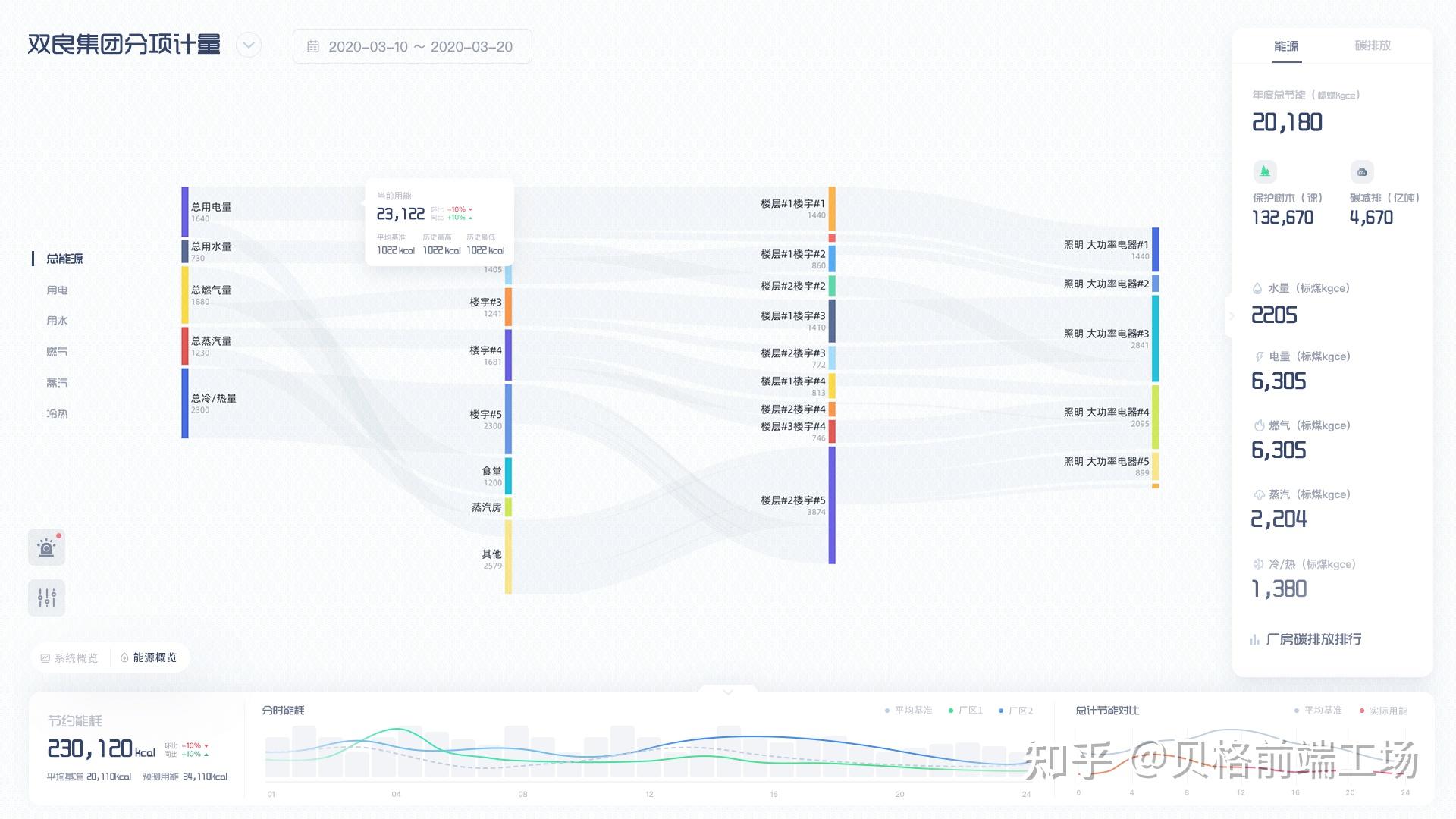This screenshot has height=819, width=1456.
Task: Click the tree protection icon
Action: coord(1264,171)
